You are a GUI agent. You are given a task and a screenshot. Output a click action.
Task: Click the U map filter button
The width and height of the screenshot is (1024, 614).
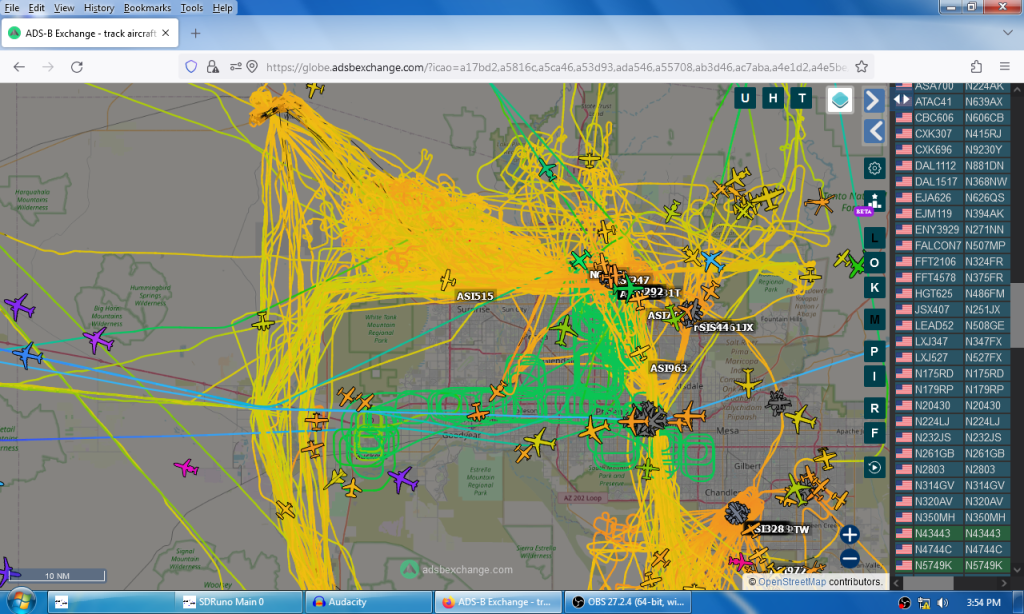(x=745, y=99)
